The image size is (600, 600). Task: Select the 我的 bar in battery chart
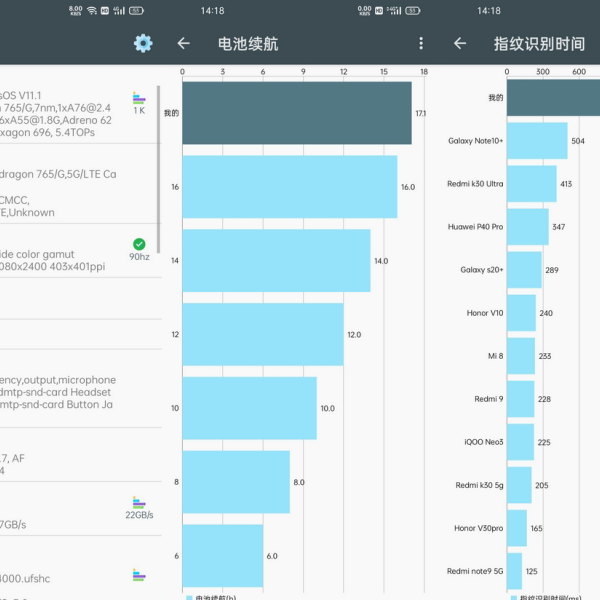coord(297,113)
